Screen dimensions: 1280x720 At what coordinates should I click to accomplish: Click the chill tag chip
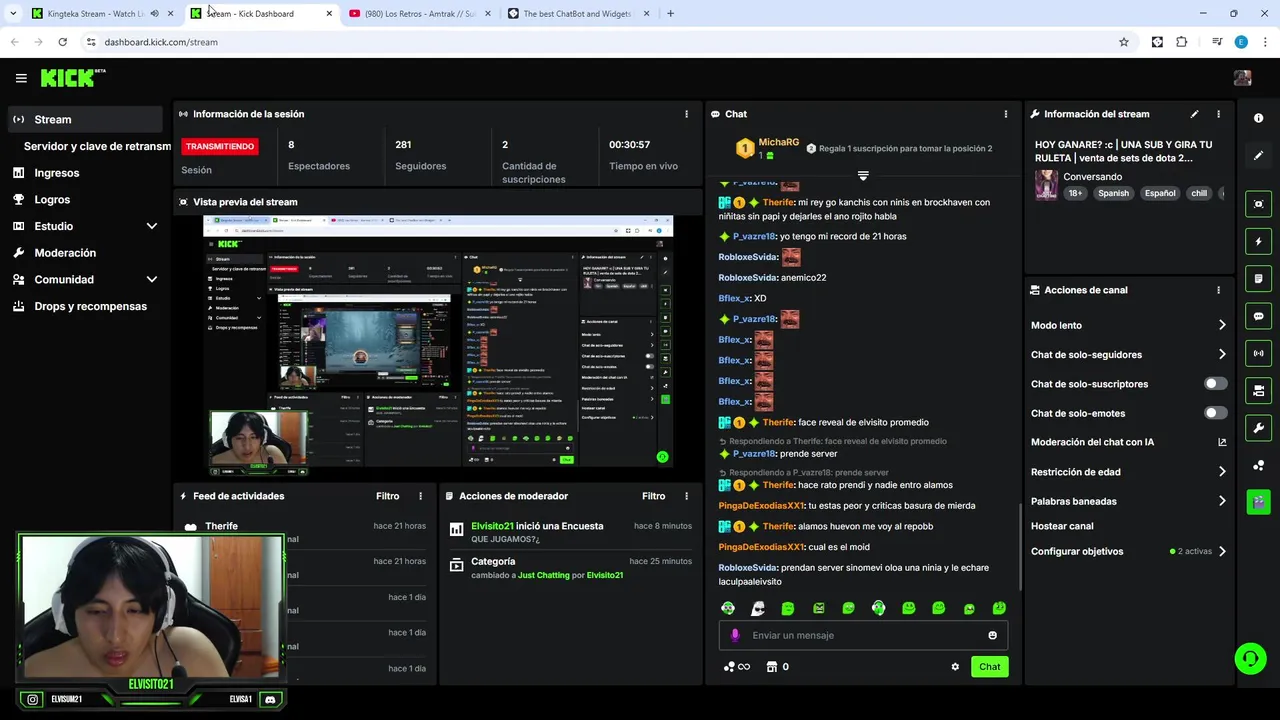pyautogui.click(x=1199, y=193)
